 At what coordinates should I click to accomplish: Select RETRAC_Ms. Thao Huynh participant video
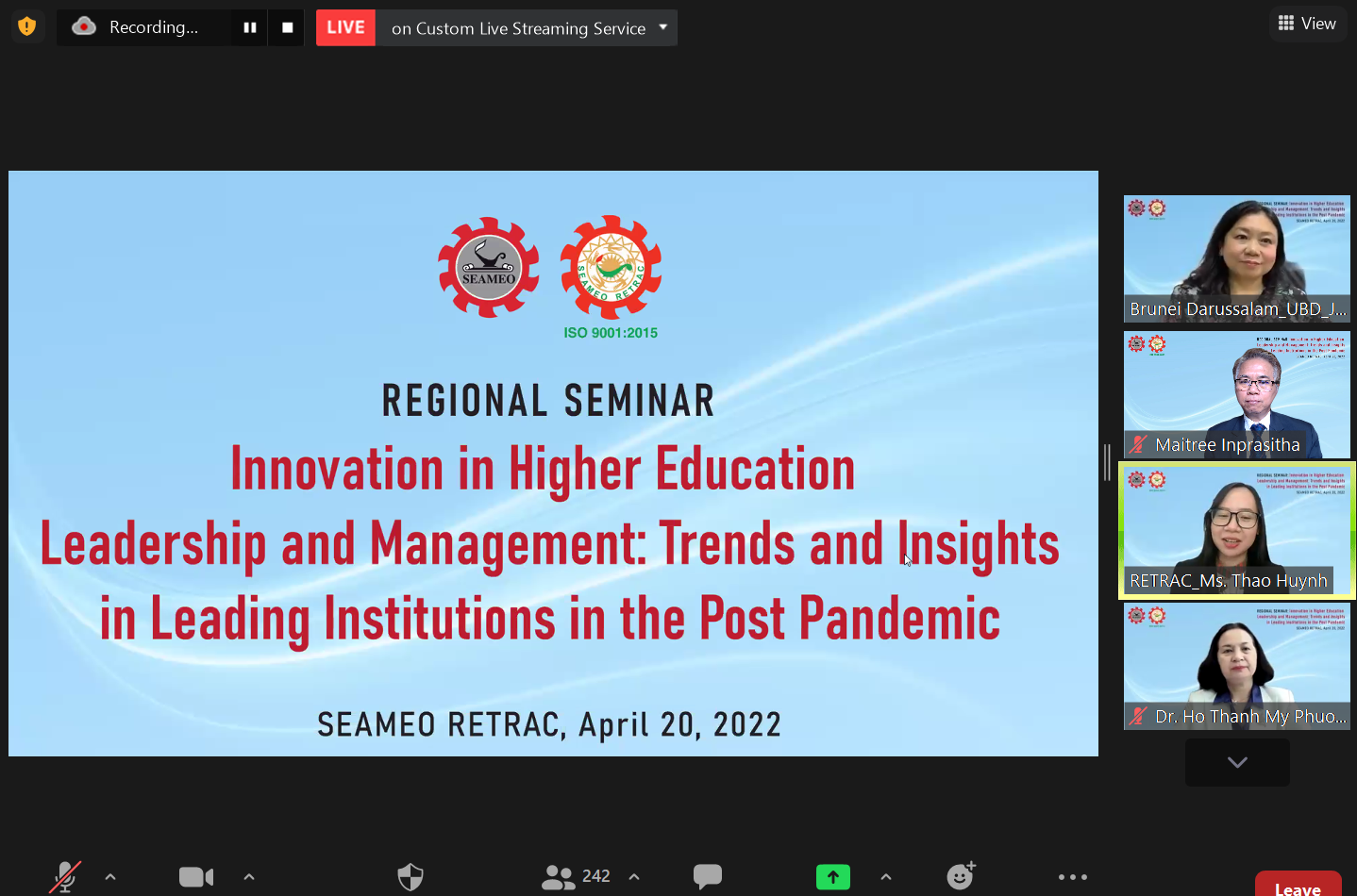[x=1237, y=530]
